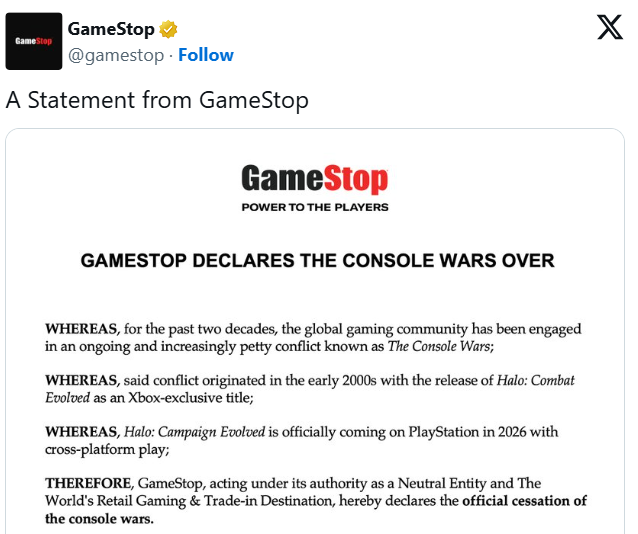Click the 'POWER TO THE PLAYERS' tagline

315,208
